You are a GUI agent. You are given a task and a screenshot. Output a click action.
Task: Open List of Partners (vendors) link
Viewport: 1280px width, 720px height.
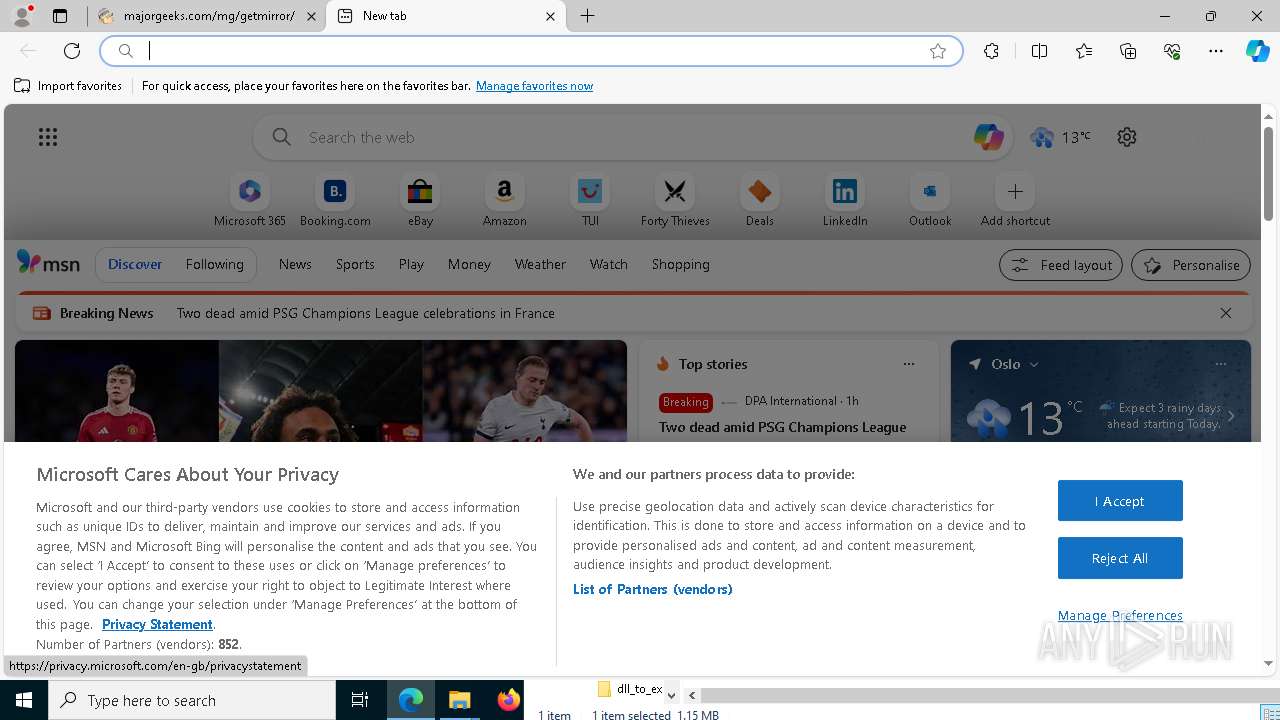(653, 589)
